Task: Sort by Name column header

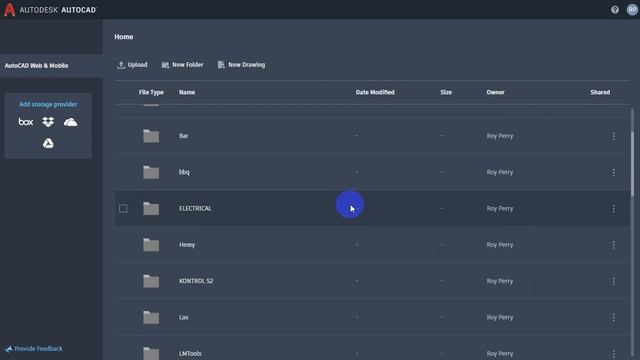Action: coord(187,92)
